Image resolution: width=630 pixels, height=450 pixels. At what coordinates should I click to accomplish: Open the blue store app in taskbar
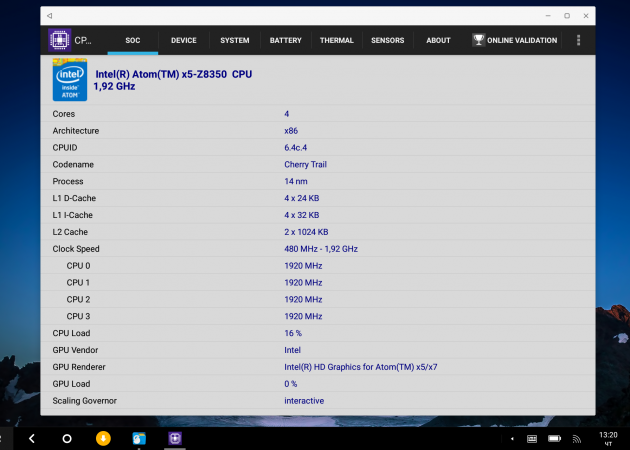(138, 438)
